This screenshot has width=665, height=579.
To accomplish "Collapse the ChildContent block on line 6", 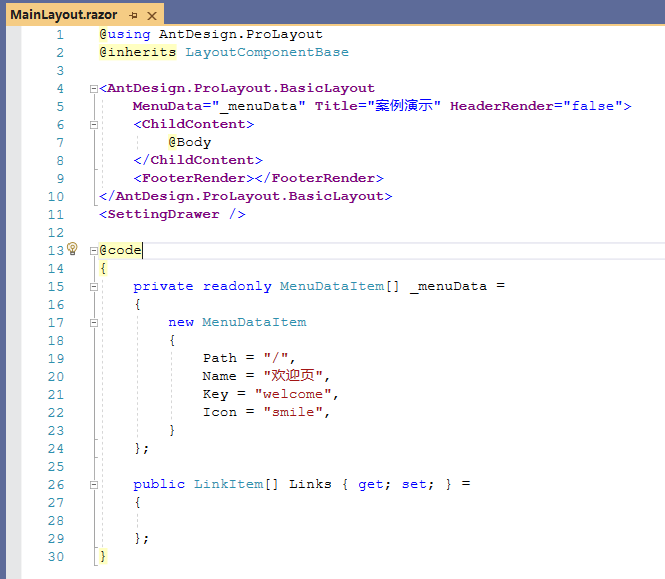I will coord(94,125).
